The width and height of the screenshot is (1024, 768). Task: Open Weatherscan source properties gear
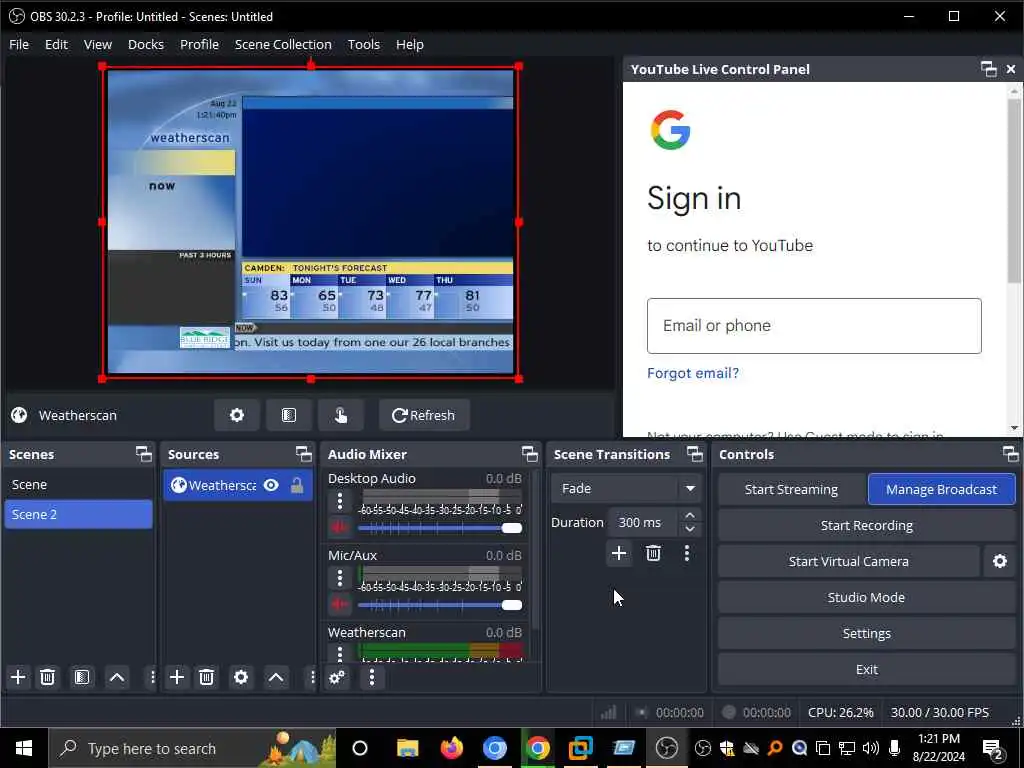pos(236,415)
